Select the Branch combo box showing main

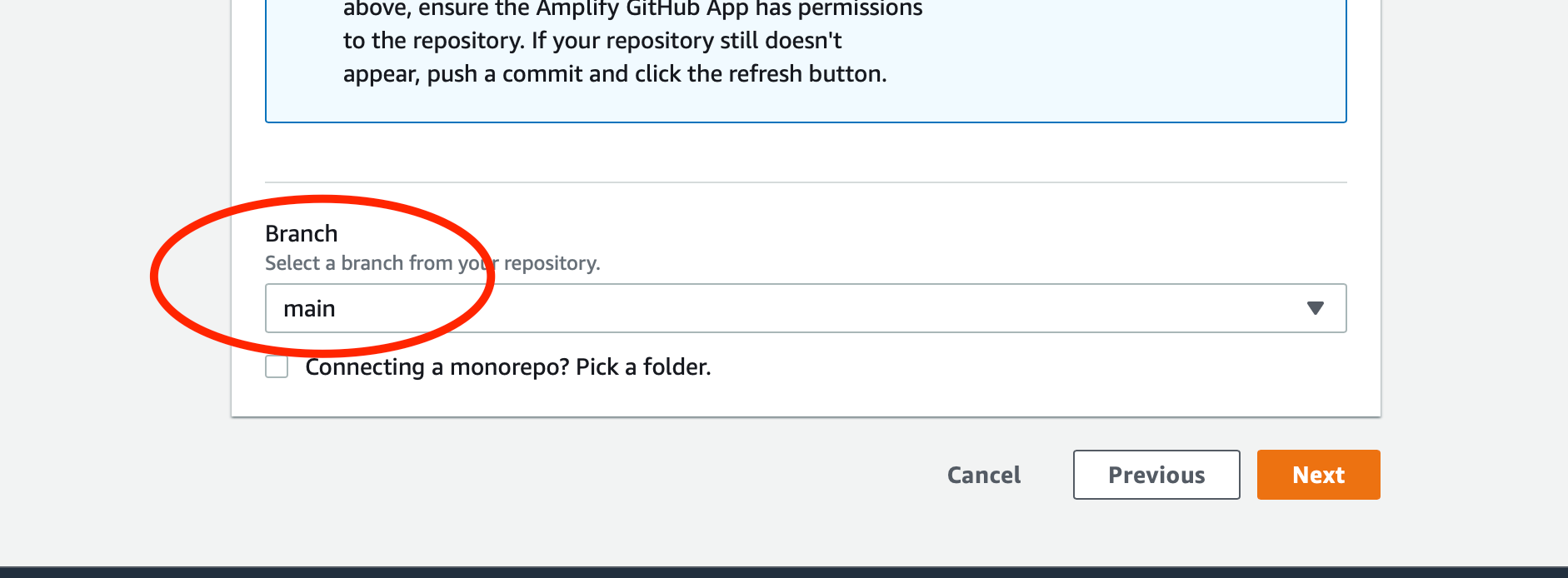coord(806,308)
